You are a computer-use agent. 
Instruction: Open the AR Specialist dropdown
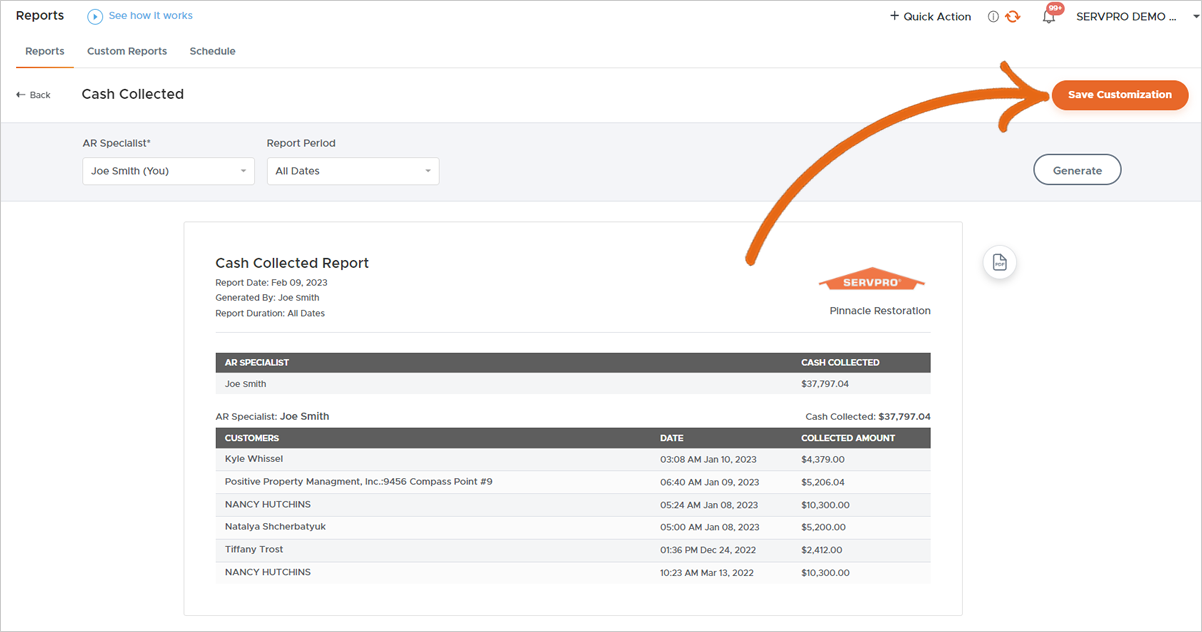[168, 171]
